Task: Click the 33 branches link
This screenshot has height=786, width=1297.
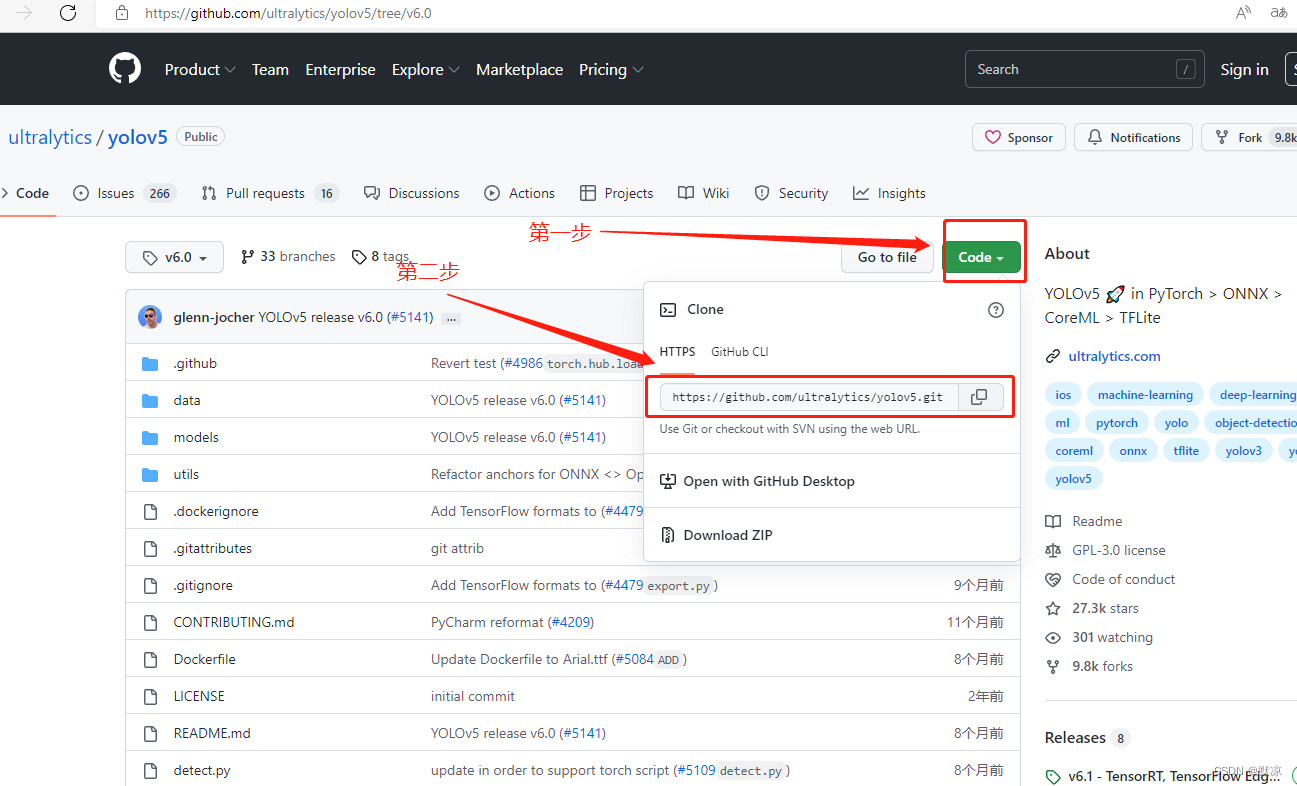Action: click(x=288, y=257)
